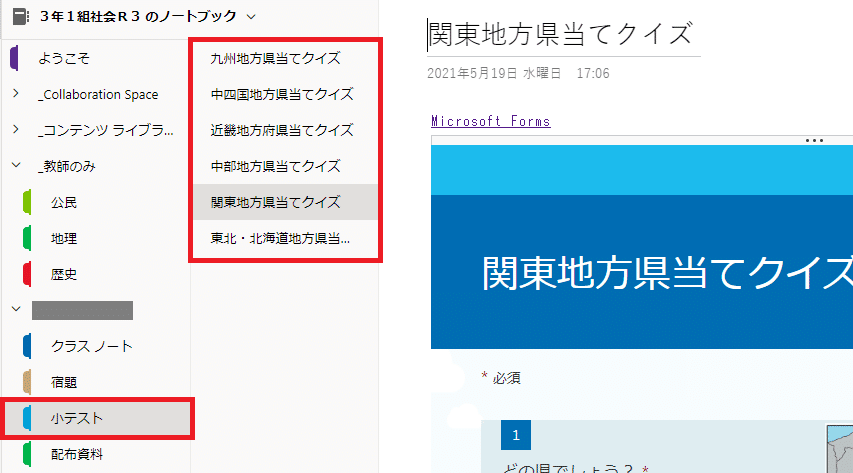Expand the _コンテンツ ライブラリ group
The image size is (853, 473).
click(16, 130)
